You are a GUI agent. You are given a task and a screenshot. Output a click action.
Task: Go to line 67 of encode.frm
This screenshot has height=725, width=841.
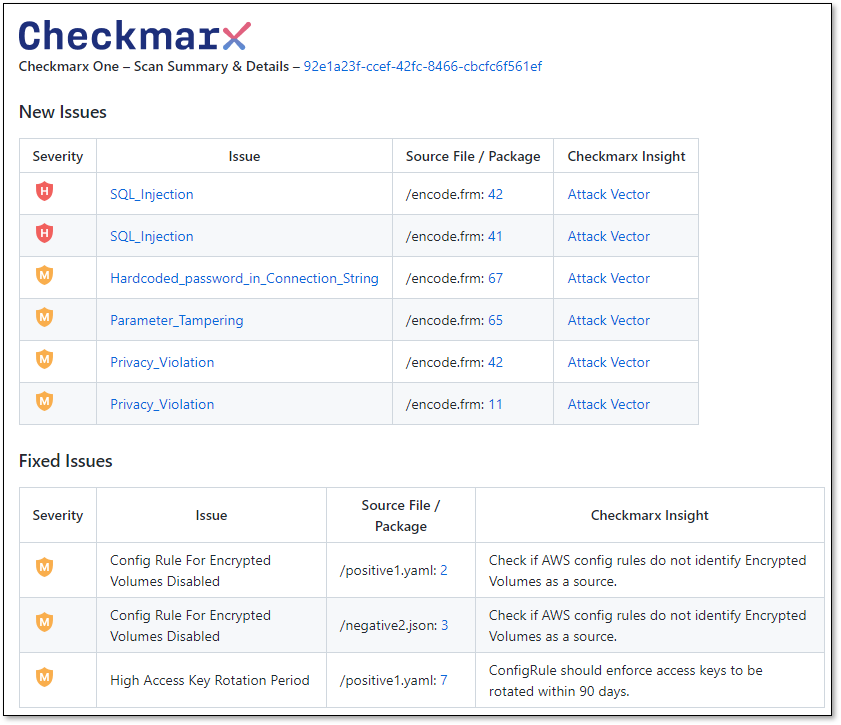tap(496, 278)
